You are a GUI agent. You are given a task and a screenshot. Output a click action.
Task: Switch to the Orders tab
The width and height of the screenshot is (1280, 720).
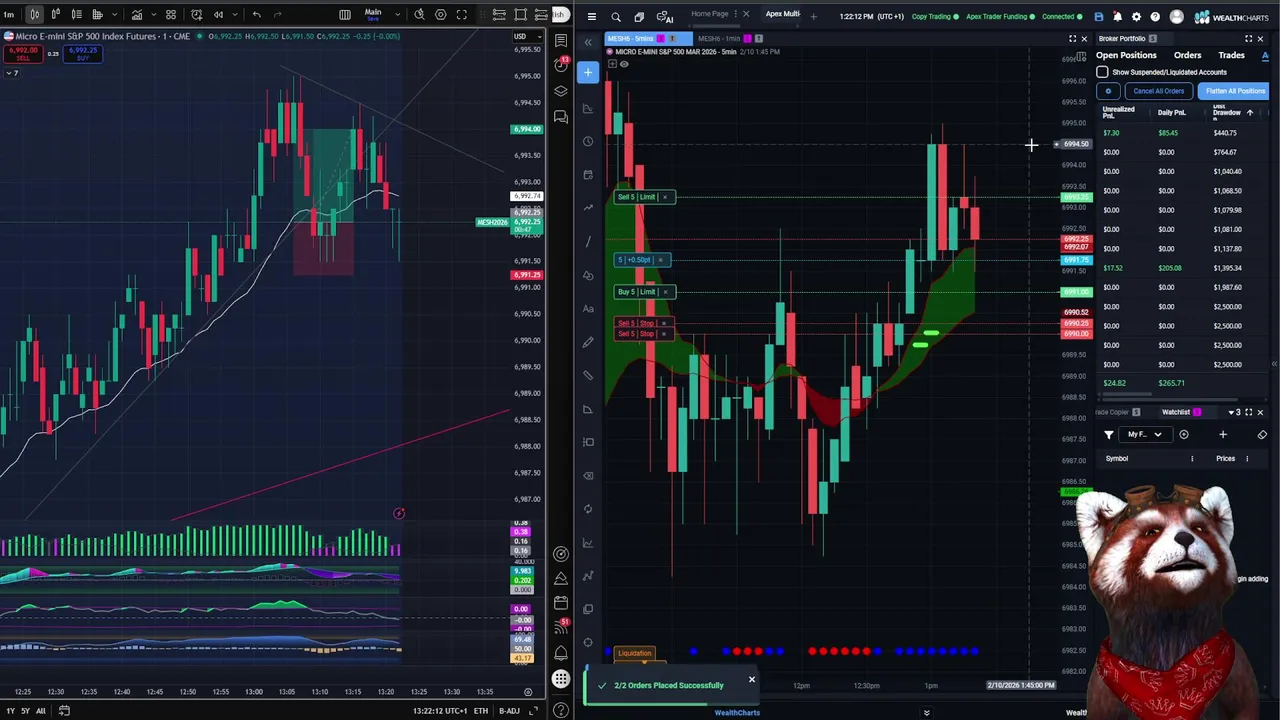point(1187,55)
